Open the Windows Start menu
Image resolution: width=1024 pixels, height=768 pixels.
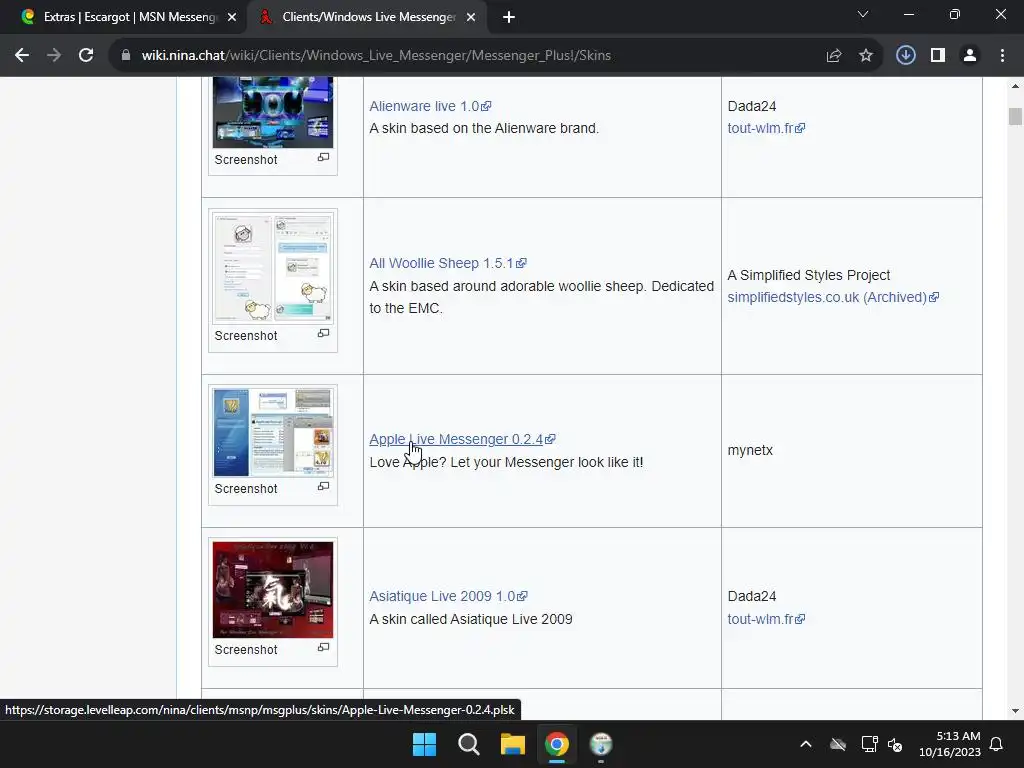click(x=424, y=744)
